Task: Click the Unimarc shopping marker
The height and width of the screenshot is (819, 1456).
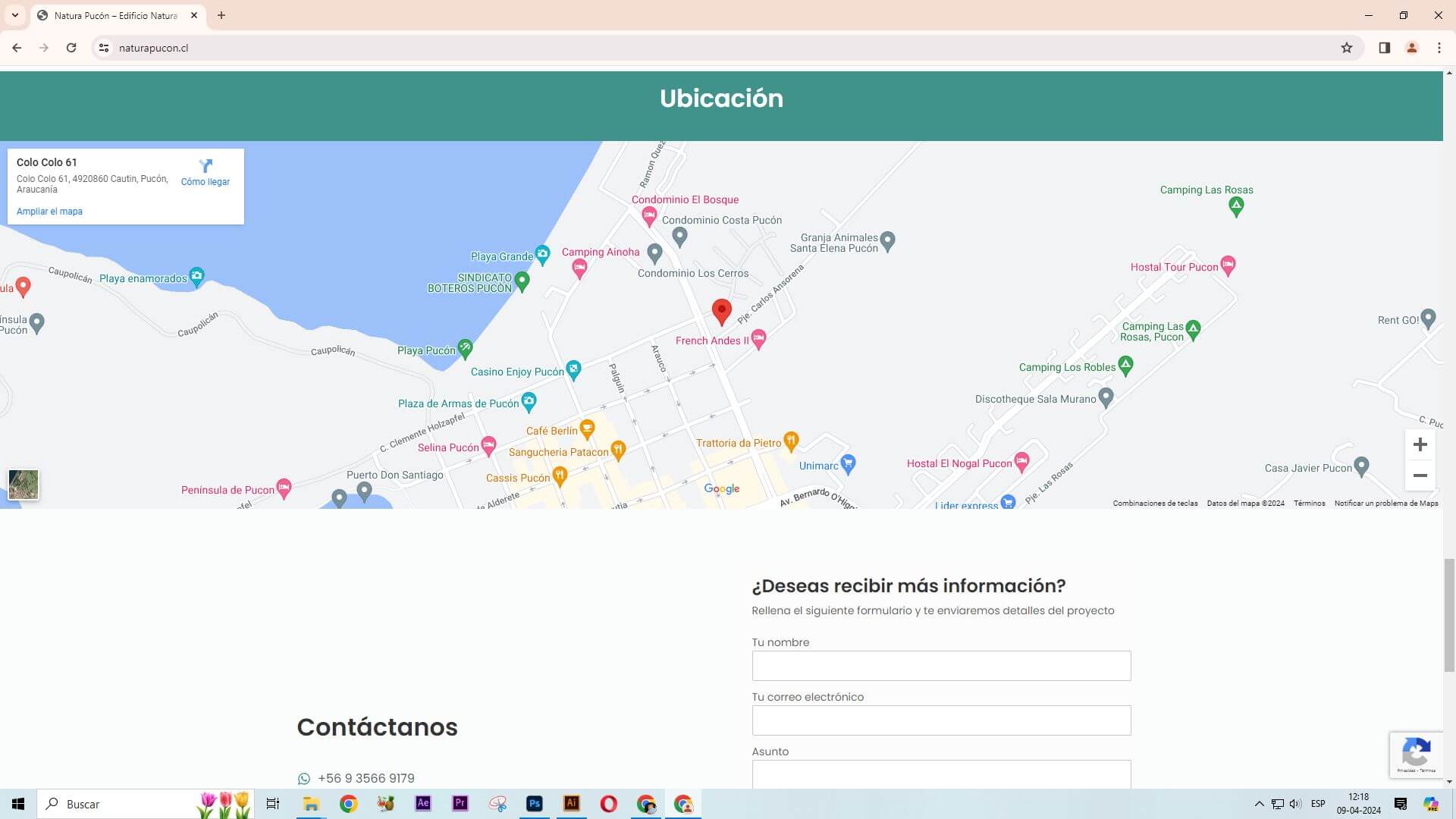Action: (x=848, y=463)
